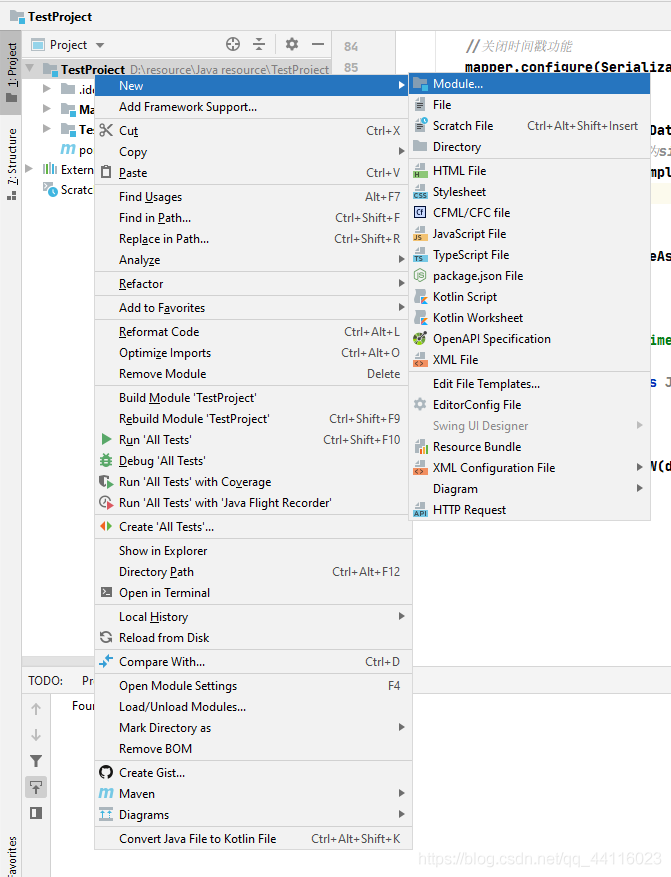Click the TODO filter funnel icon
671x877 pixels.
[36, 761]
